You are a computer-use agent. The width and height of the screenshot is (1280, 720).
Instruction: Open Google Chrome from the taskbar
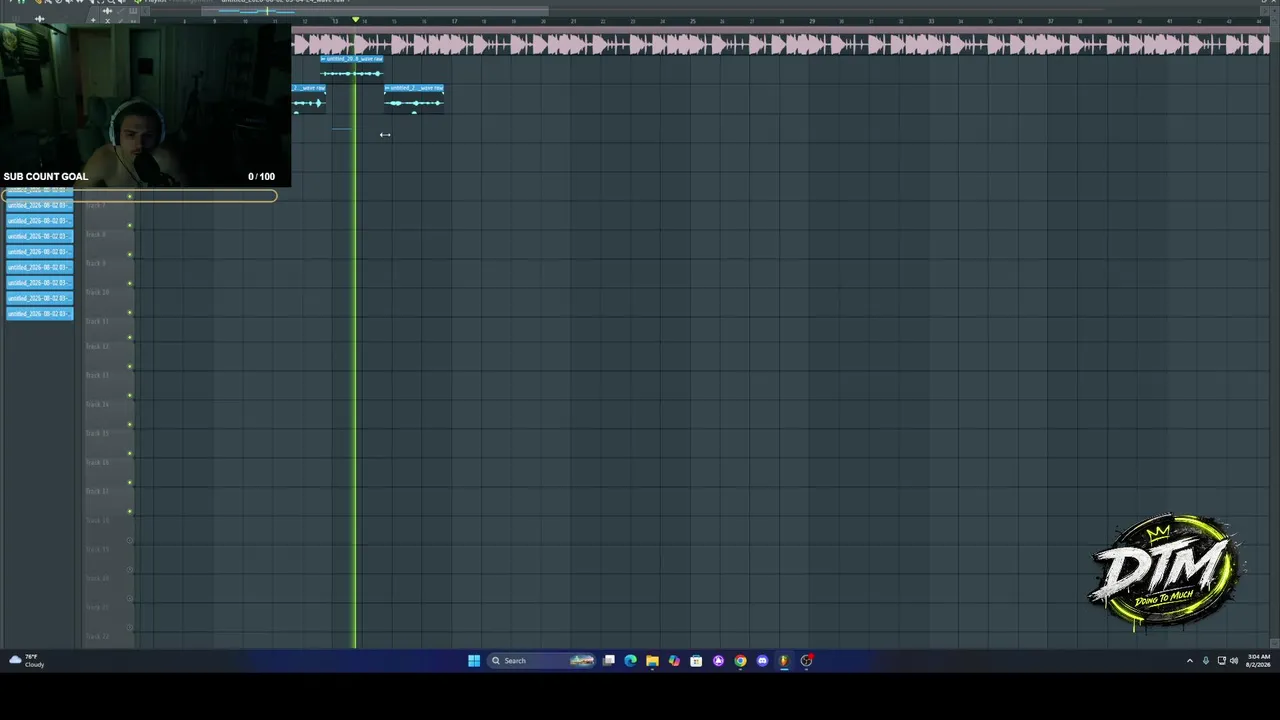pyautogui.click(x=740, y=660)
